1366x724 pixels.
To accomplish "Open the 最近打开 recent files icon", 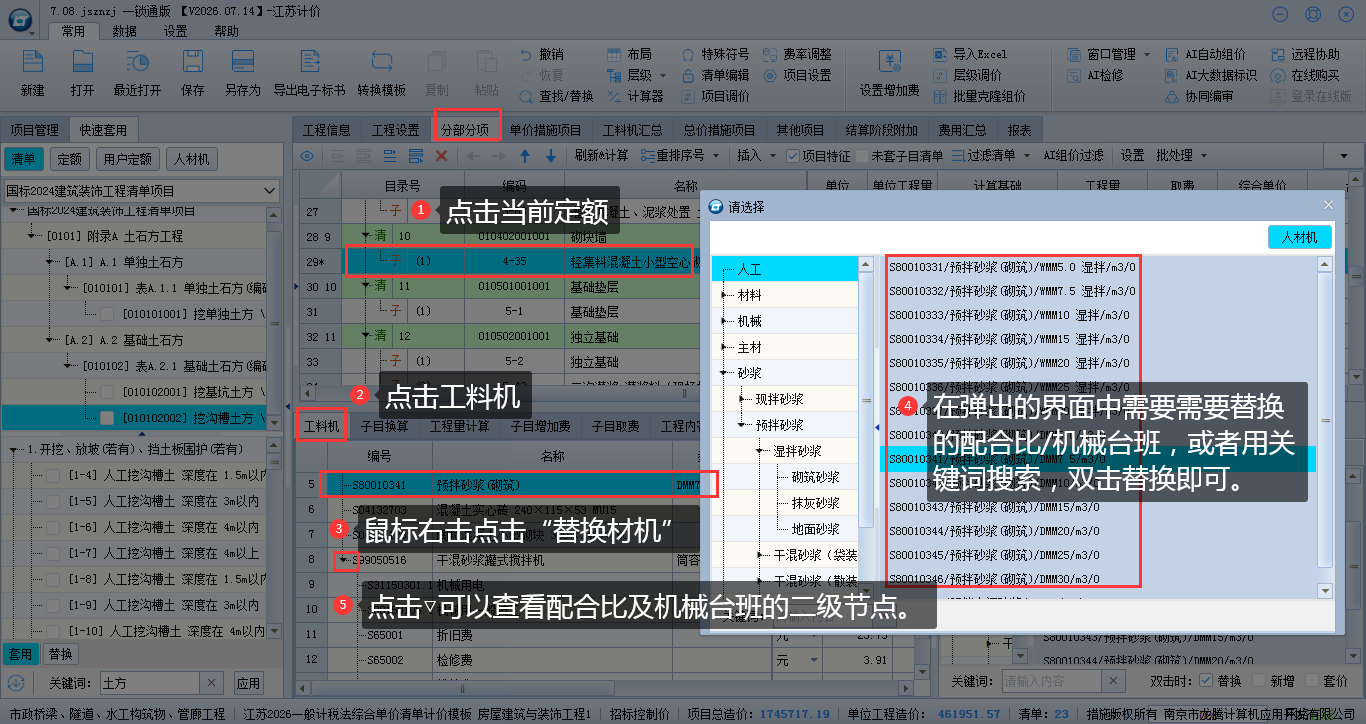I will click(138, 61).
